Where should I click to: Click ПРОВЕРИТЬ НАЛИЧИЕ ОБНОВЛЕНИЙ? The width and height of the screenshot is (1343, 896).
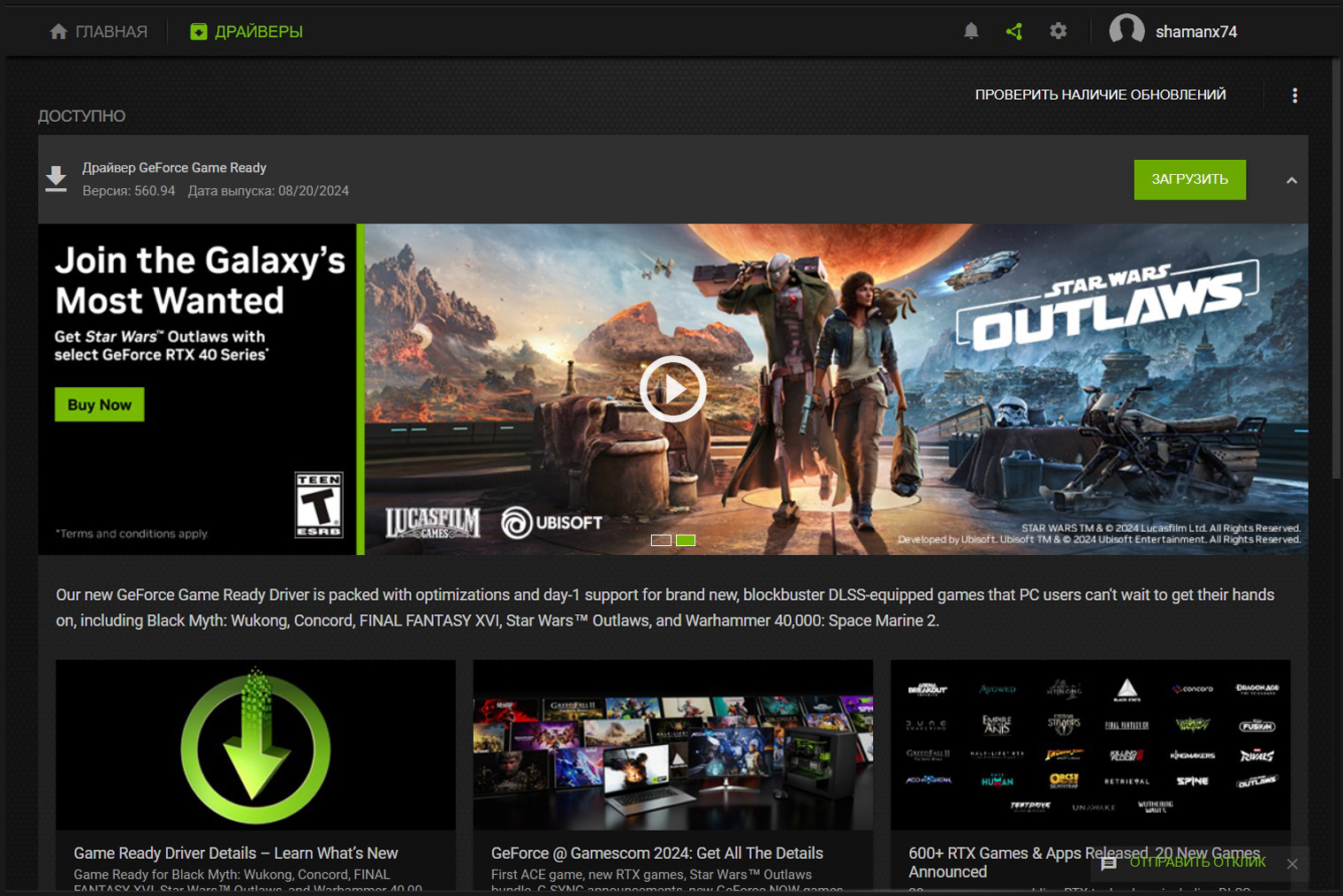[1100, 95]
